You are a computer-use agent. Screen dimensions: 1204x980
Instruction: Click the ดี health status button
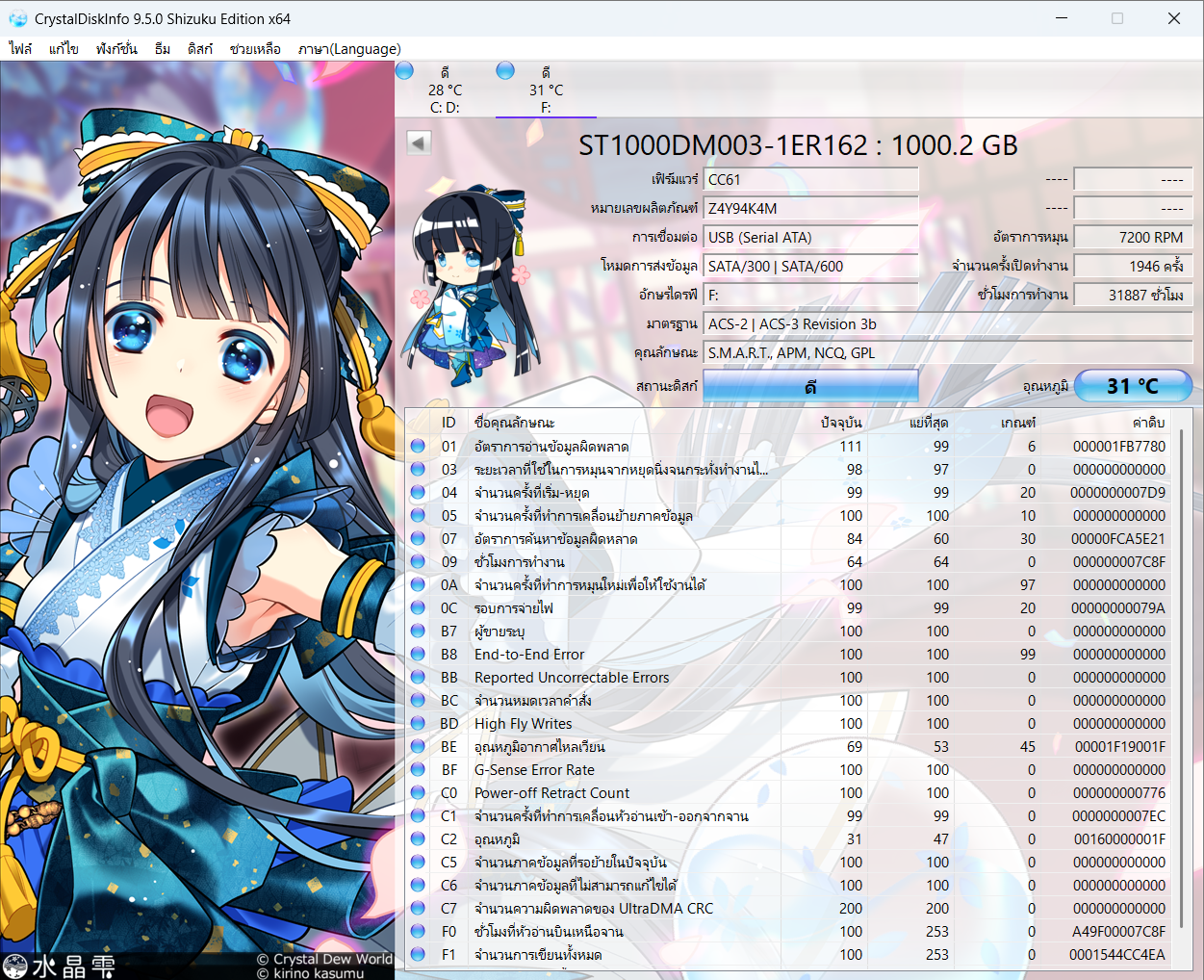point(810,386)
